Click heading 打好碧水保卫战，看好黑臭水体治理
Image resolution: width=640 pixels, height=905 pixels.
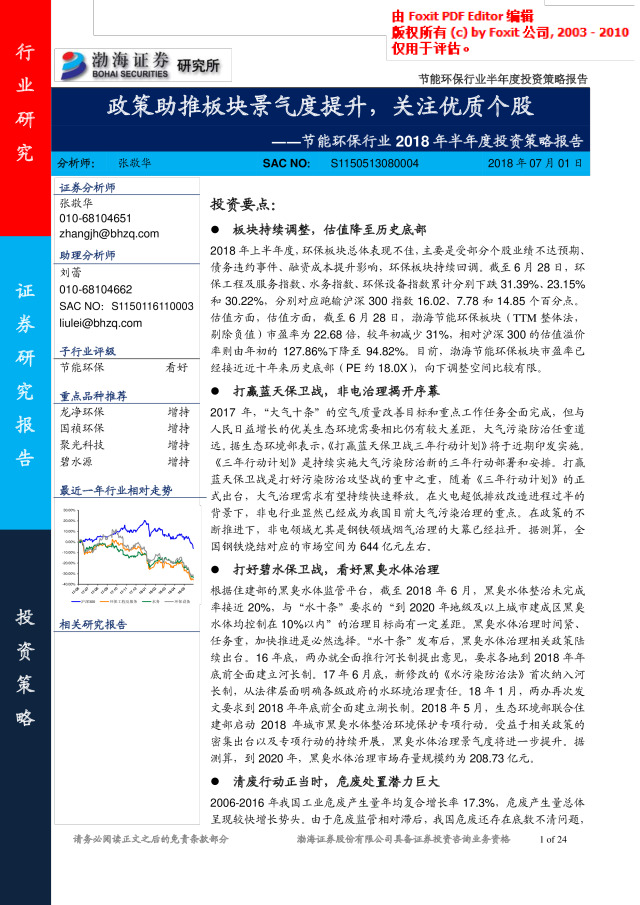coord(336,570)
